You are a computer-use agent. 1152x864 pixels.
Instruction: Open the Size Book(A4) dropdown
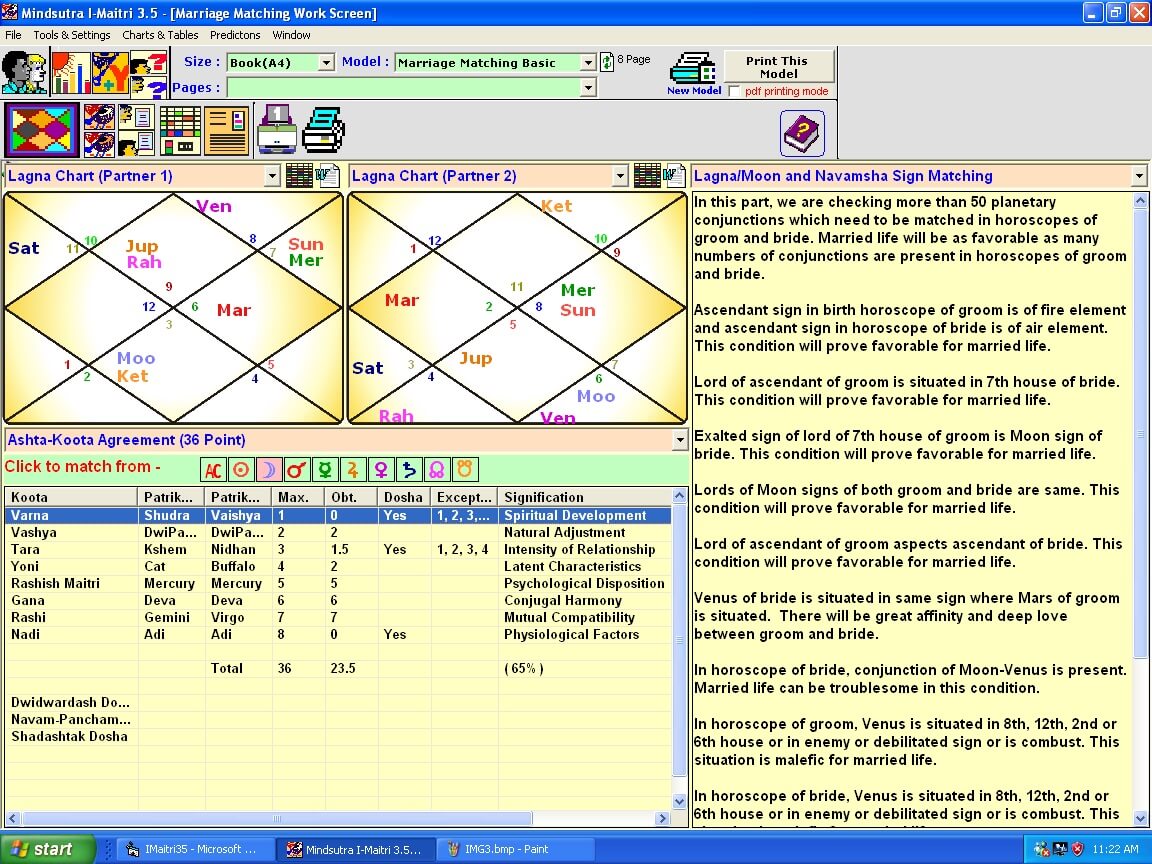point(326,63)
